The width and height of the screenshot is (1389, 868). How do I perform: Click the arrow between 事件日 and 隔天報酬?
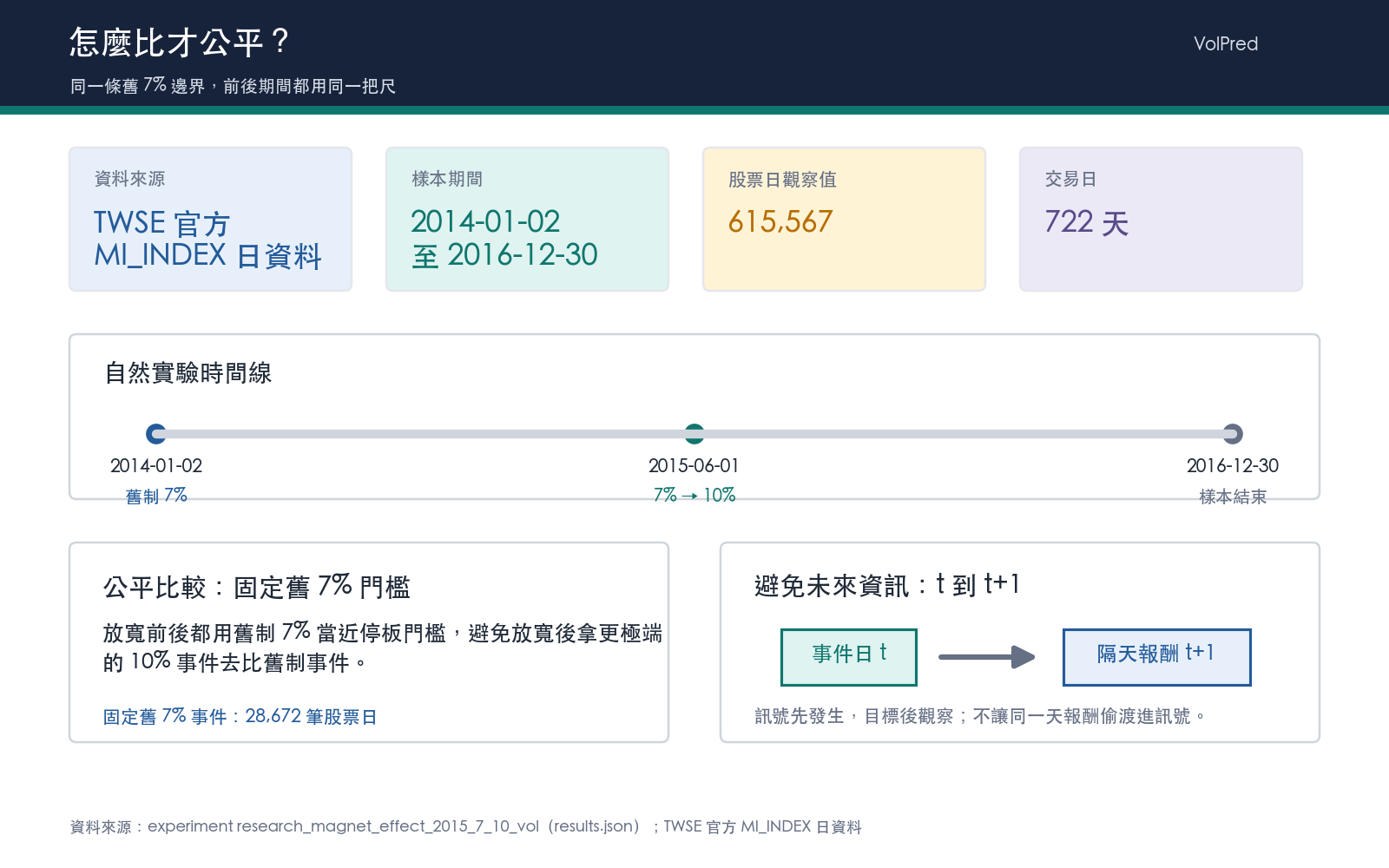987,657
